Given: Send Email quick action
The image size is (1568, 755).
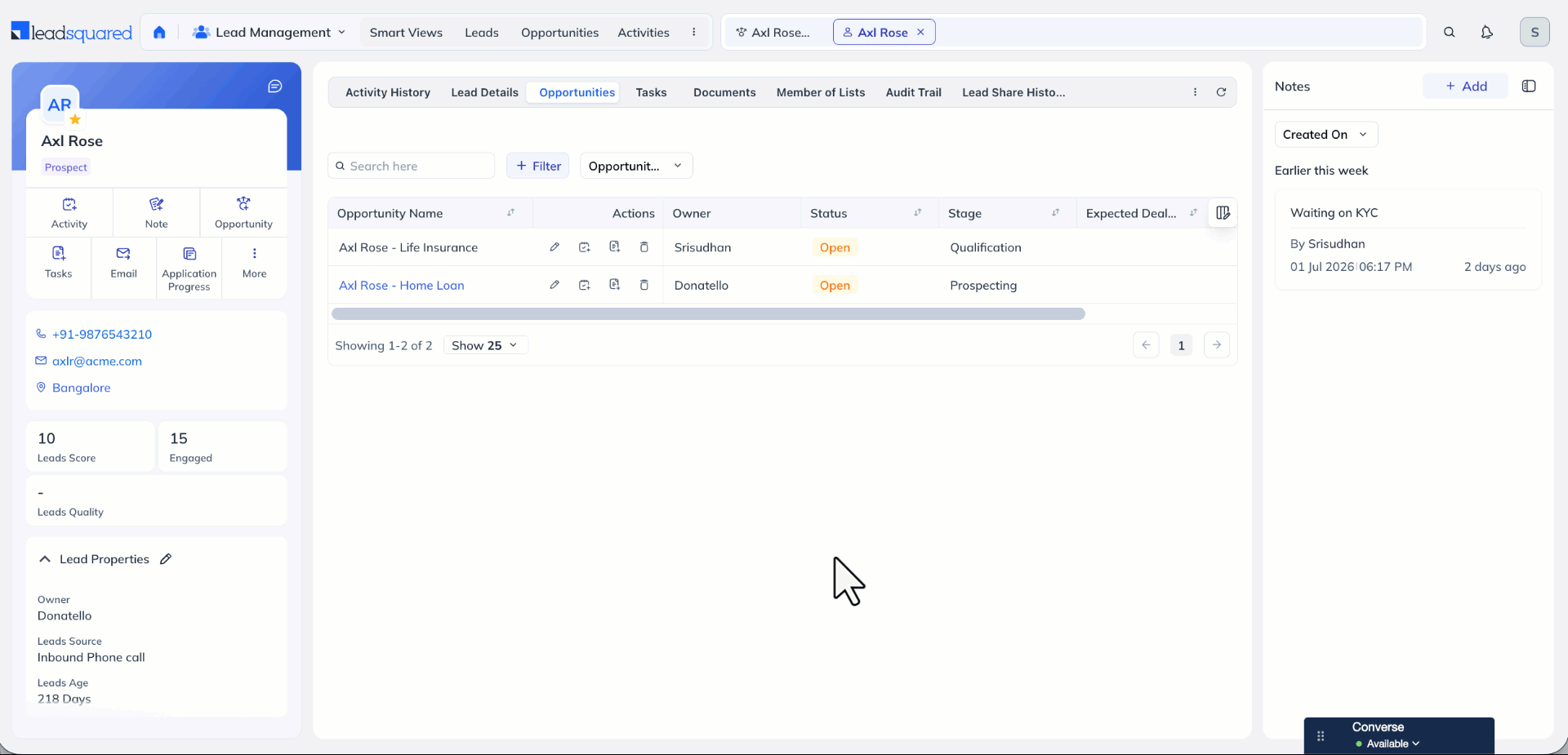Looking at the screenshot, I should (x=123, y=262).
